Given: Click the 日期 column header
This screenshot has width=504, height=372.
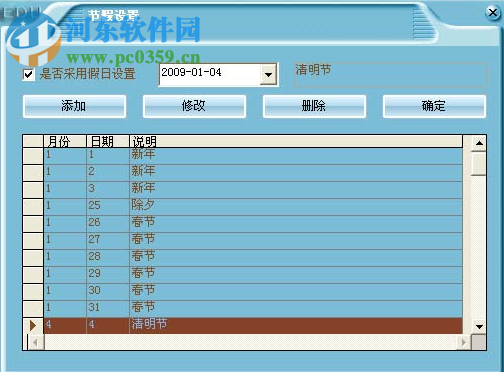Looking at the screenshot, I should point(108,141).
